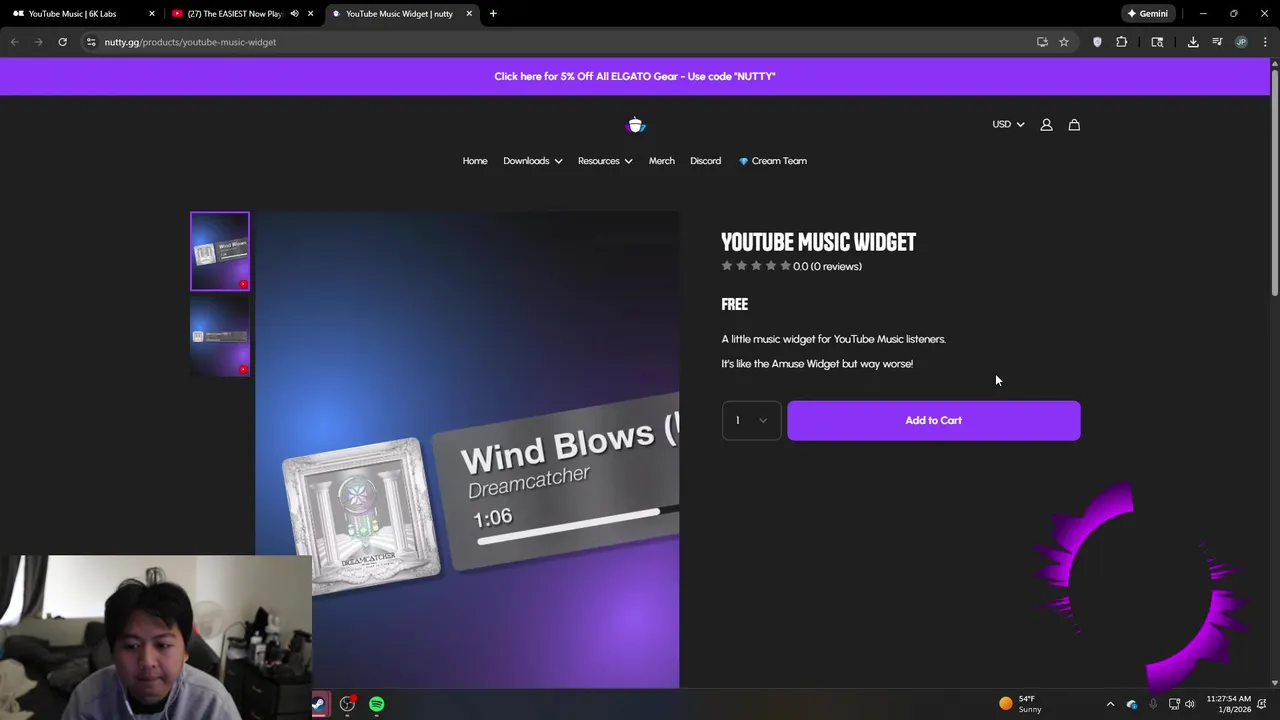The image size is (1280, 720).
Task: Click 'It's like the Amuse Widget' text
Action: point(817,364)
